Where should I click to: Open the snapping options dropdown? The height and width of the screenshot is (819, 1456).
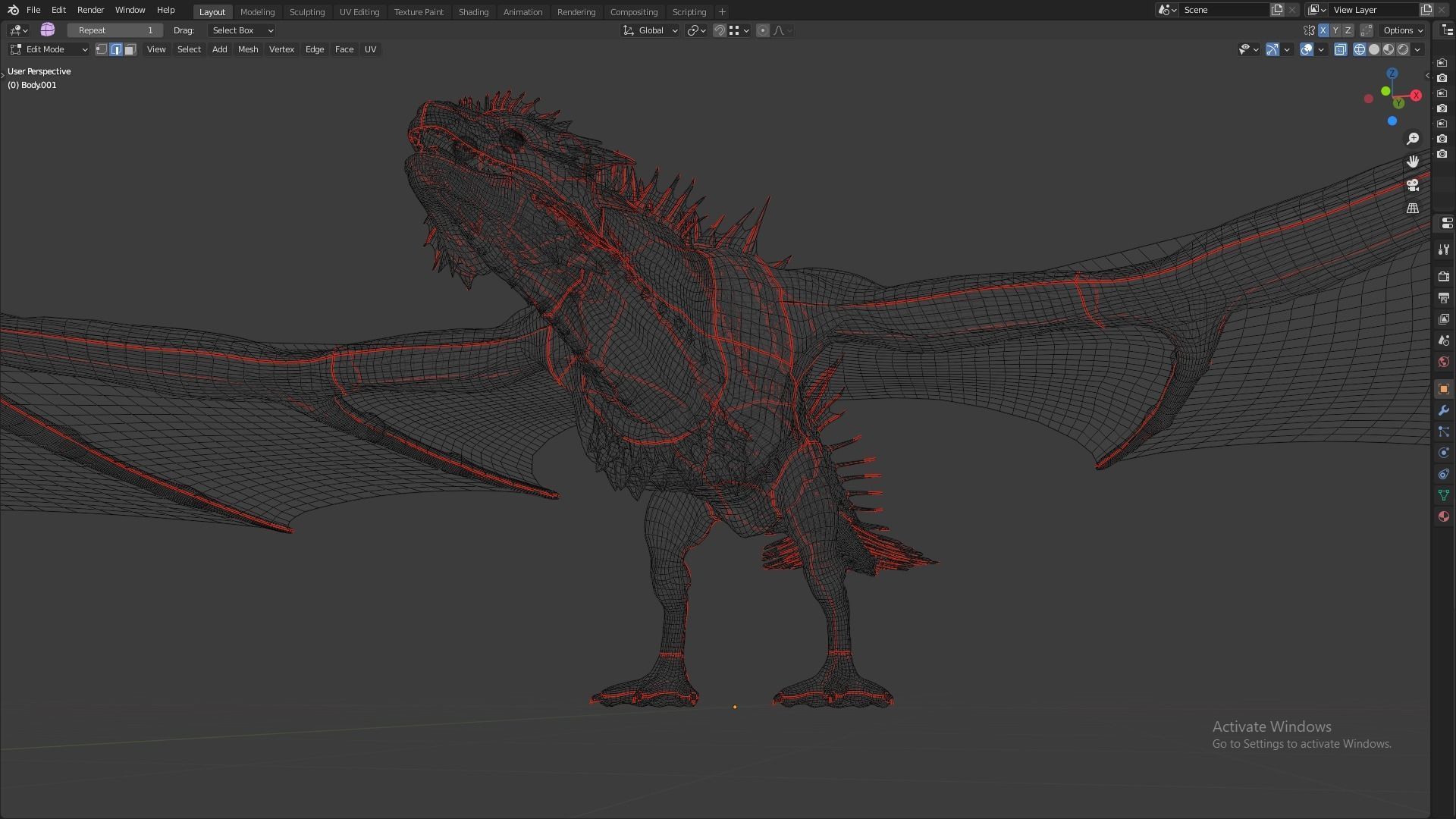pos(739,30)
